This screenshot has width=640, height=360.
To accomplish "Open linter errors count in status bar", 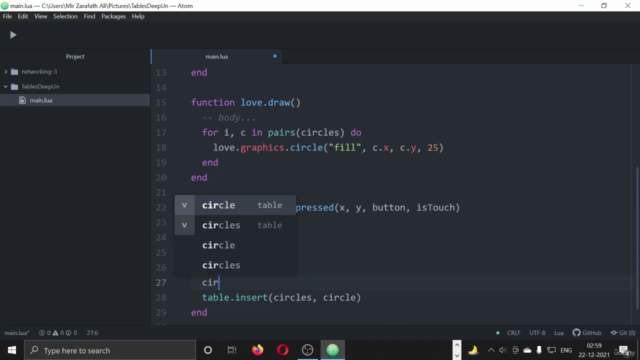I will [x=44, y=333].
